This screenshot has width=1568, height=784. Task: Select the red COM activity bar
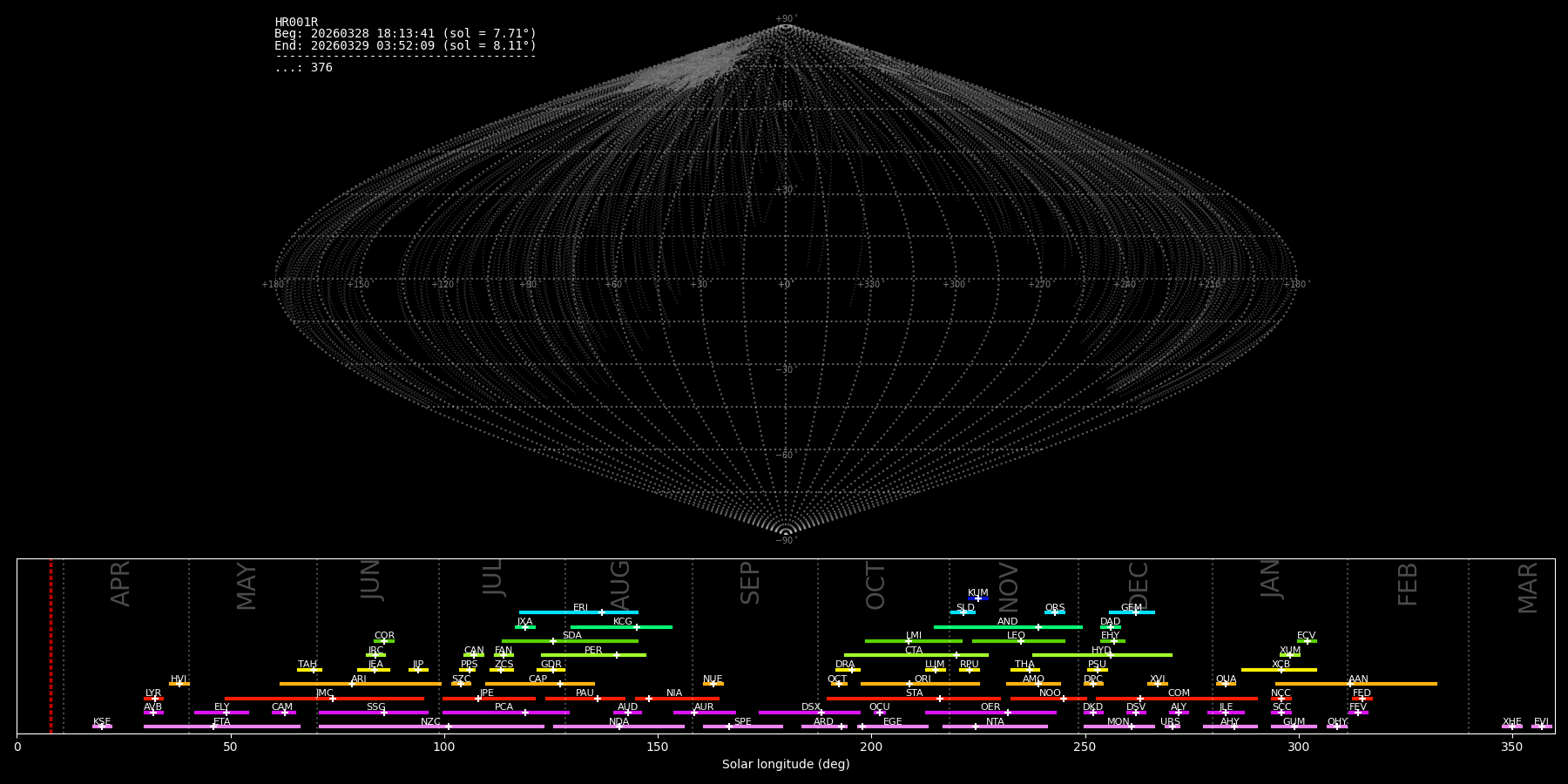[1179, 699]
